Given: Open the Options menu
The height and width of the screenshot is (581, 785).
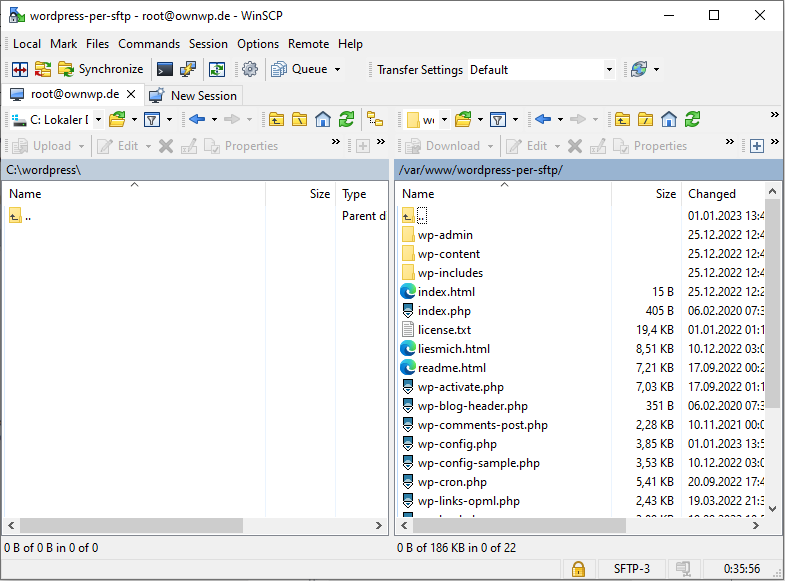Looking at the screenshot, I should click(258, 44).
